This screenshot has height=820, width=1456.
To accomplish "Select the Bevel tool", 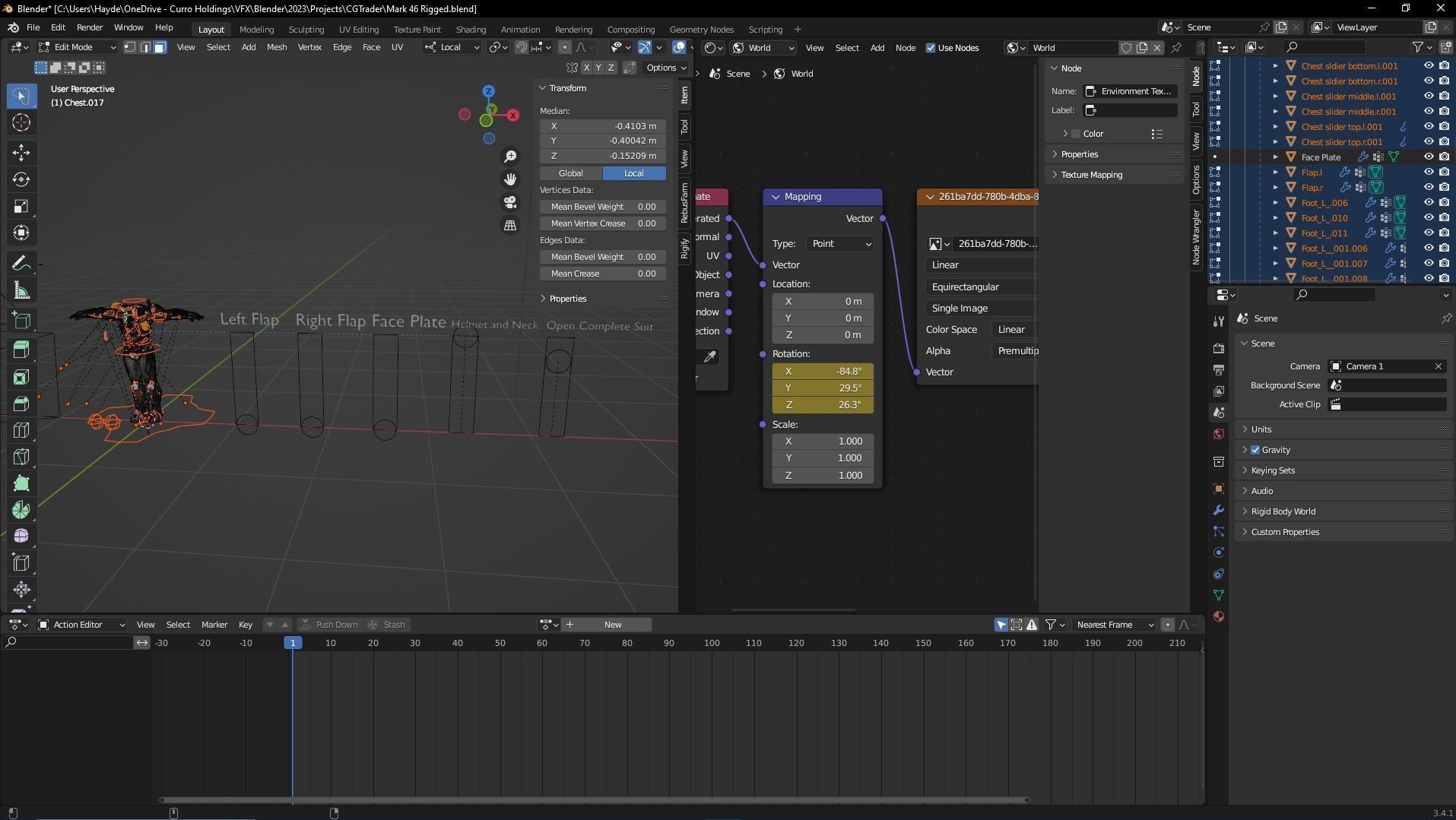I will (x=21, y=404).
